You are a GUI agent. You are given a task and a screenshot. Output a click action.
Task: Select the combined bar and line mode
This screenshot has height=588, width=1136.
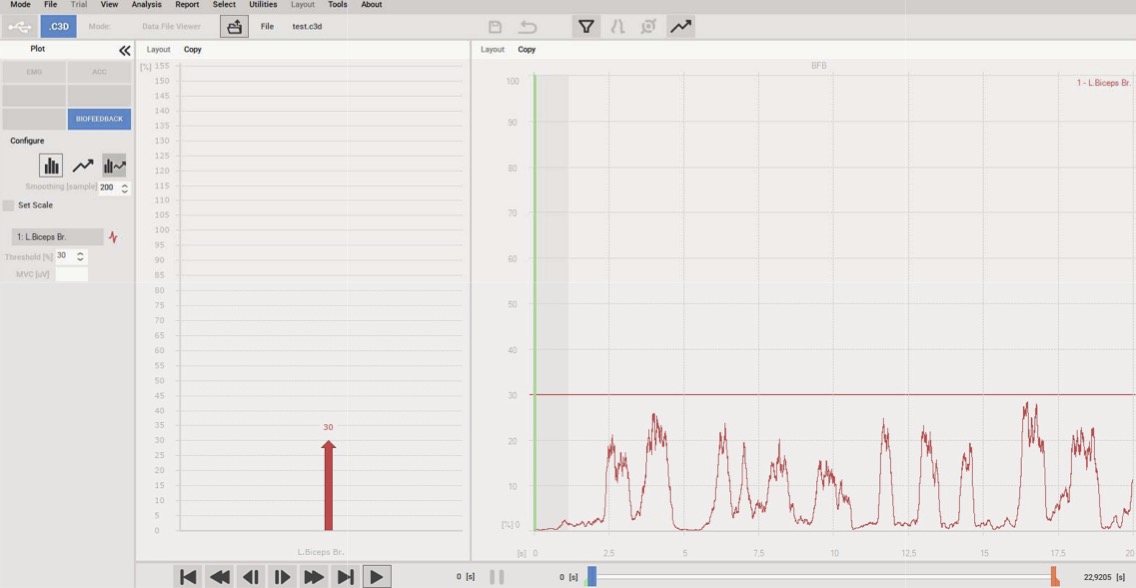coord(114,166)
